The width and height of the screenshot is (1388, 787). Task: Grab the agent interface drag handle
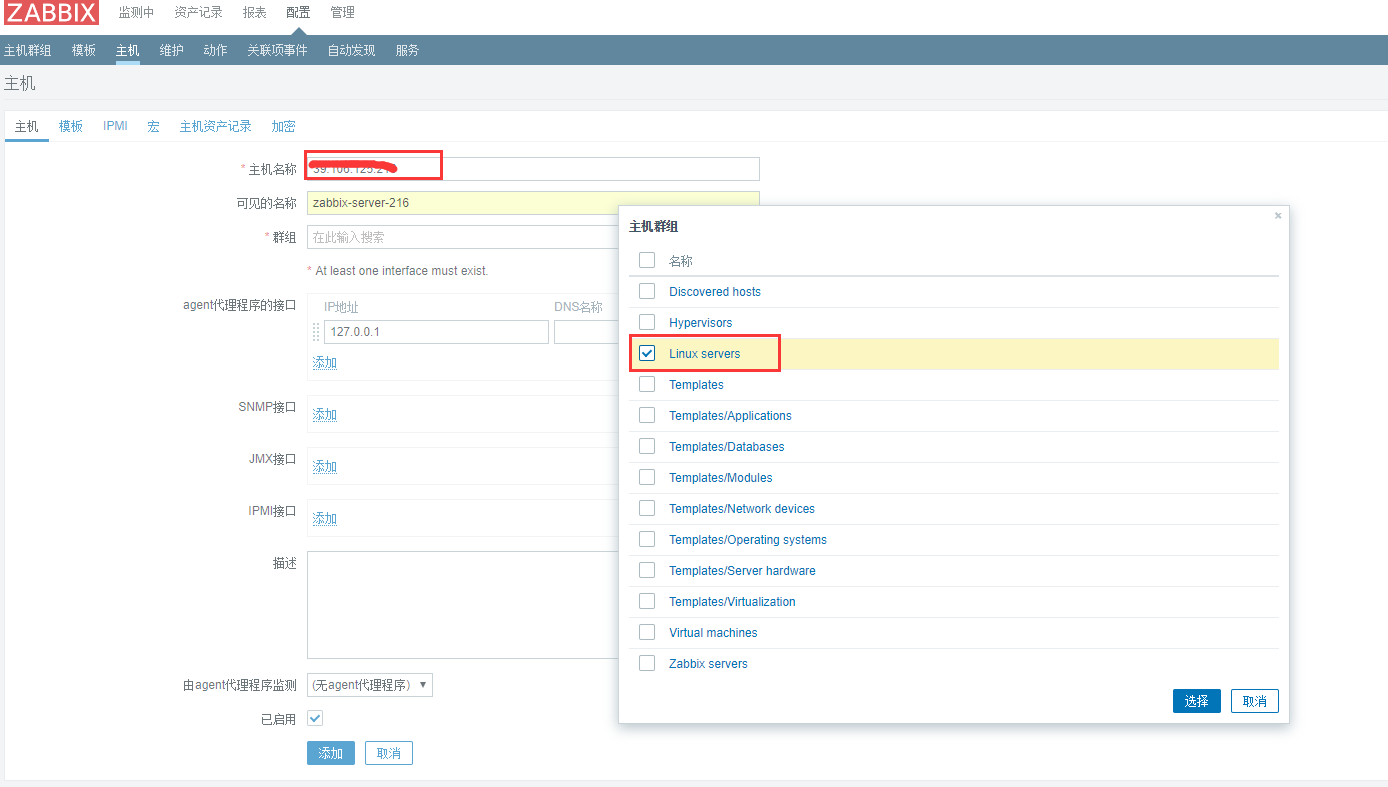click(316, 332)
